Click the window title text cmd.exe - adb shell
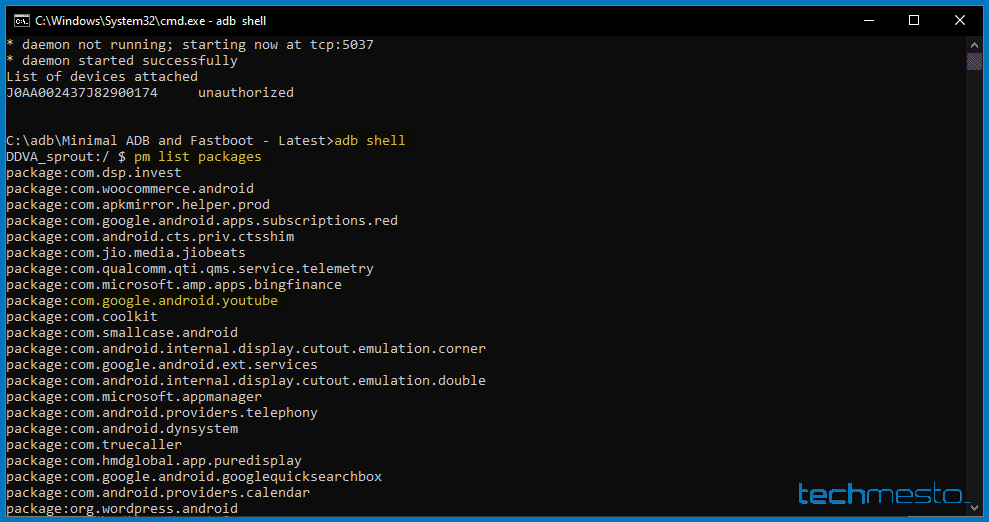Screen dimensions: 989x522 [x=150, y=20]
